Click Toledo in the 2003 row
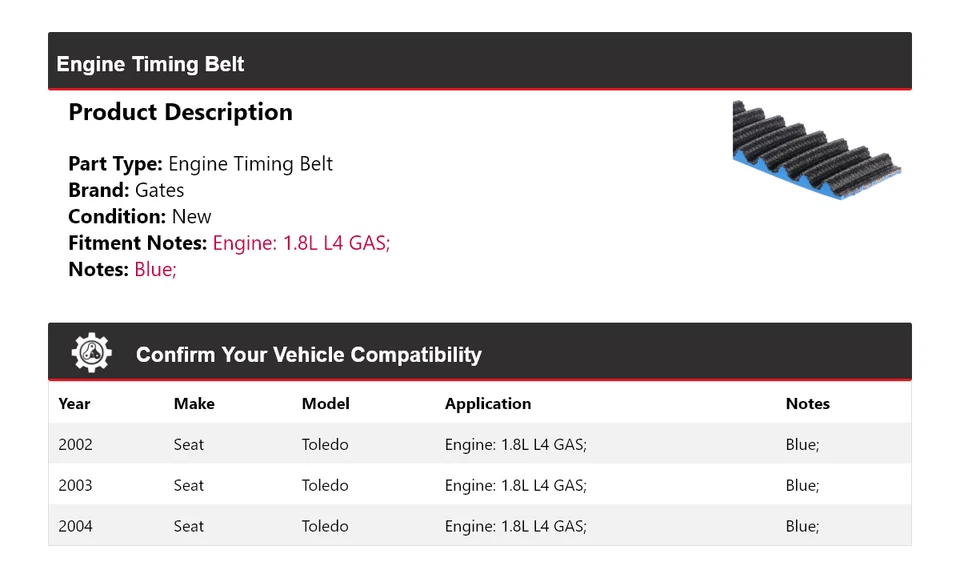 coord(325,485)
